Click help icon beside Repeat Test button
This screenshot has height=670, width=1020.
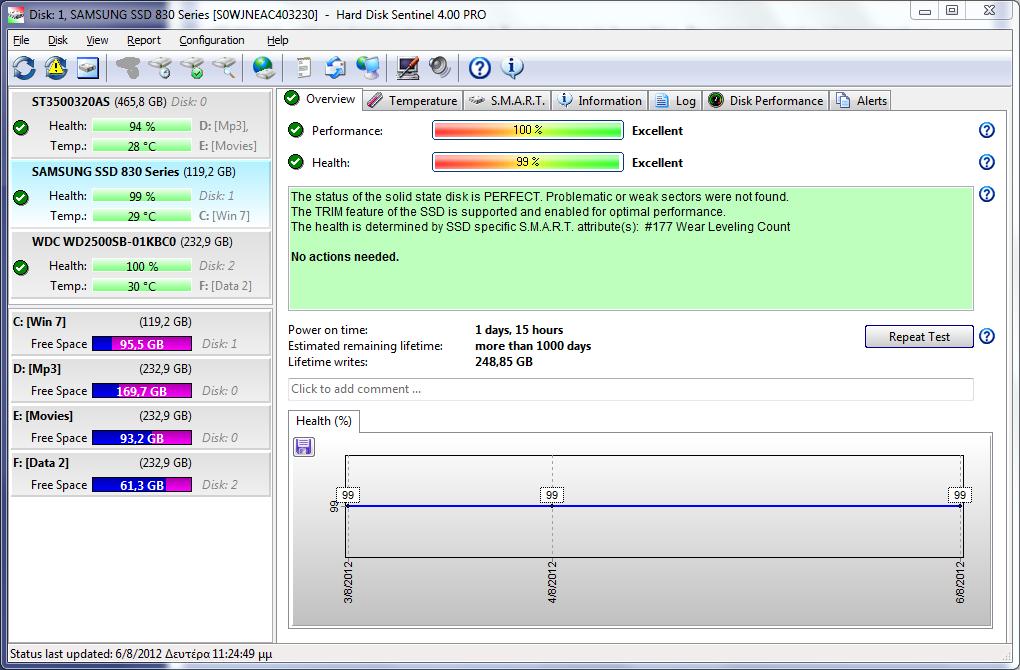(987, 336)
